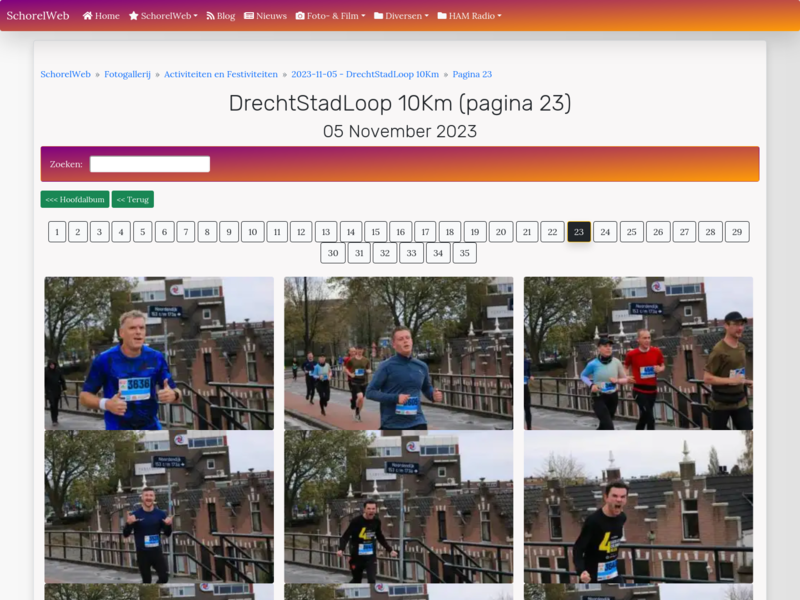Screen dimensions: 800x600
Task: Open the Nieuws menu item
Action: coord(265,16)
